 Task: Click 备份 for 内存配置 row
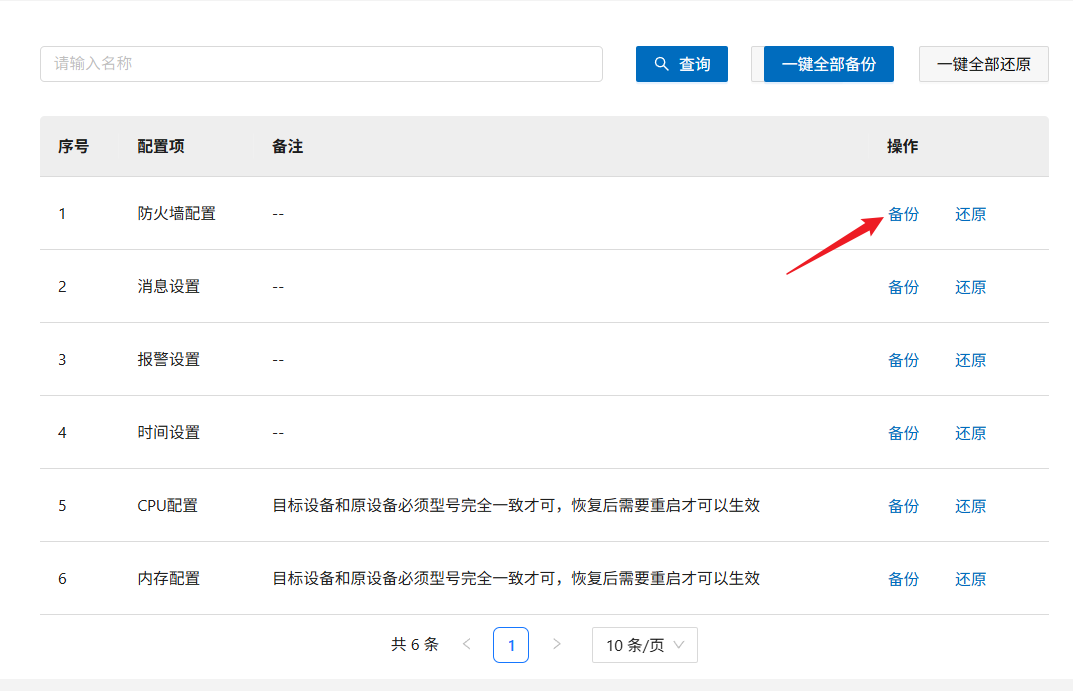(903, 579)
